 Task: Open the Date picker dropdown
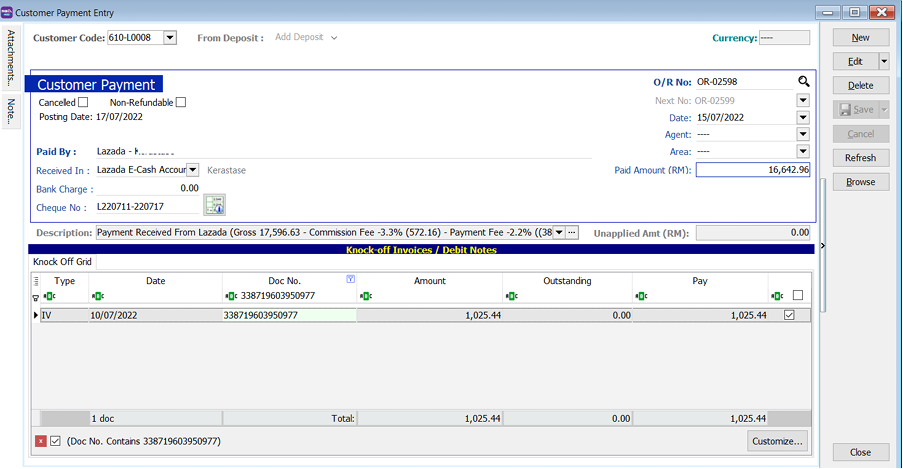803,117
